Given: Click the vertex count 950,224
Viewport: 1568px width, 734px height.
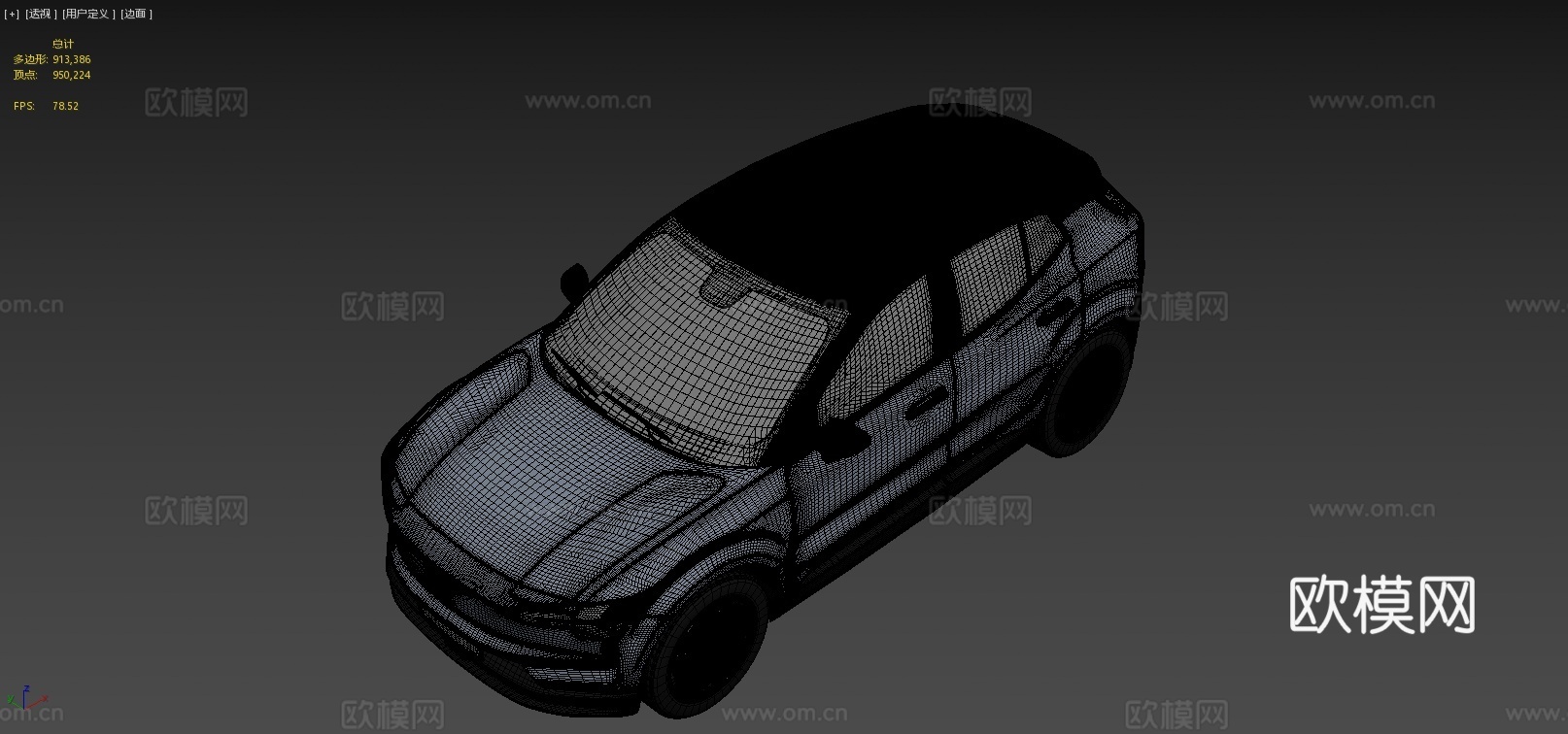Looking at the screenshot, I should point(72,75).
